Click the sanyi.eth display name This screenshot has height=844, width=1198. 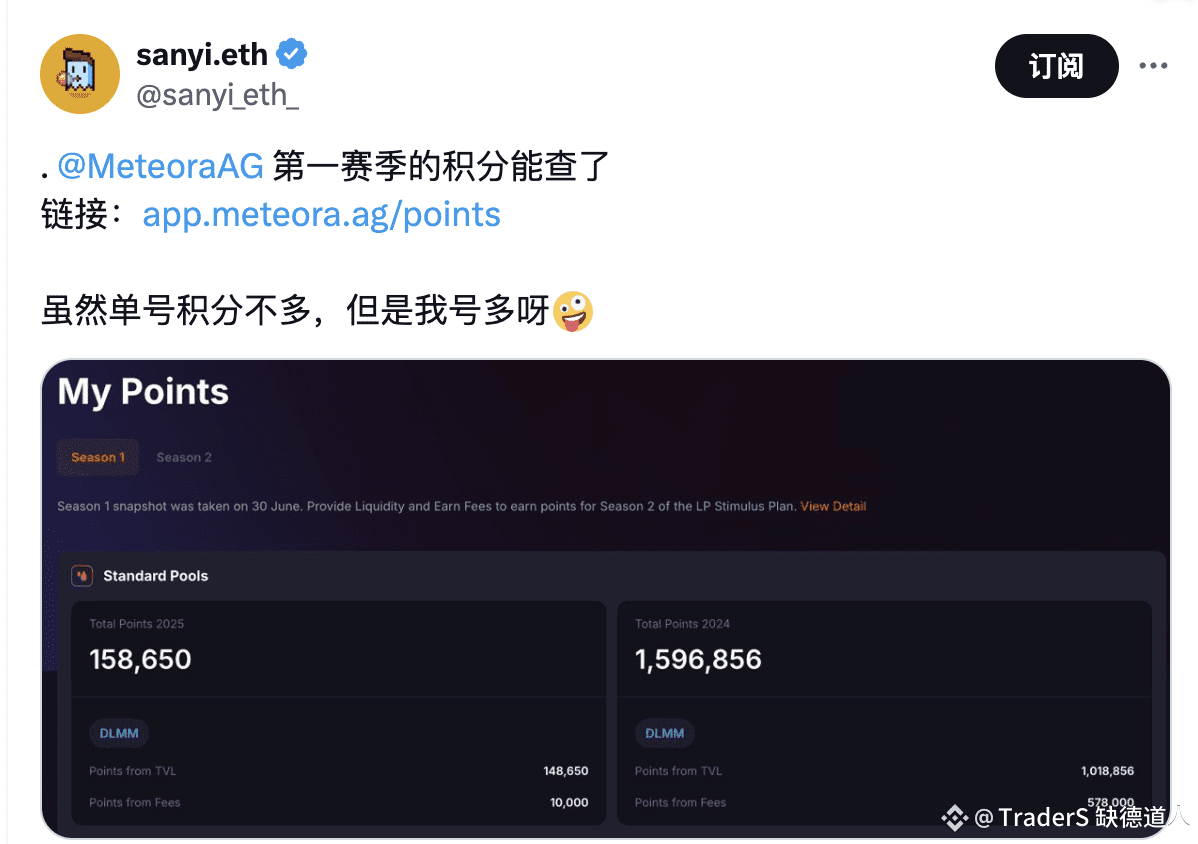(x=202, y=55)
